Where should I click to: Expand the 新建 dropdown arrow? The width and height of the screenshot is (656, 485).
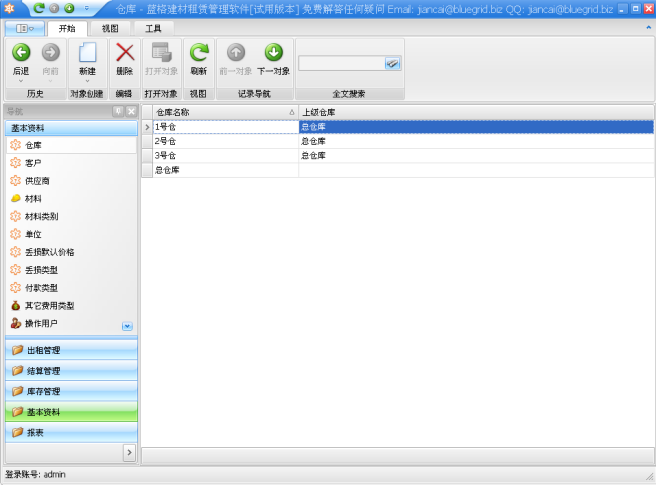(x=87, y=81)
